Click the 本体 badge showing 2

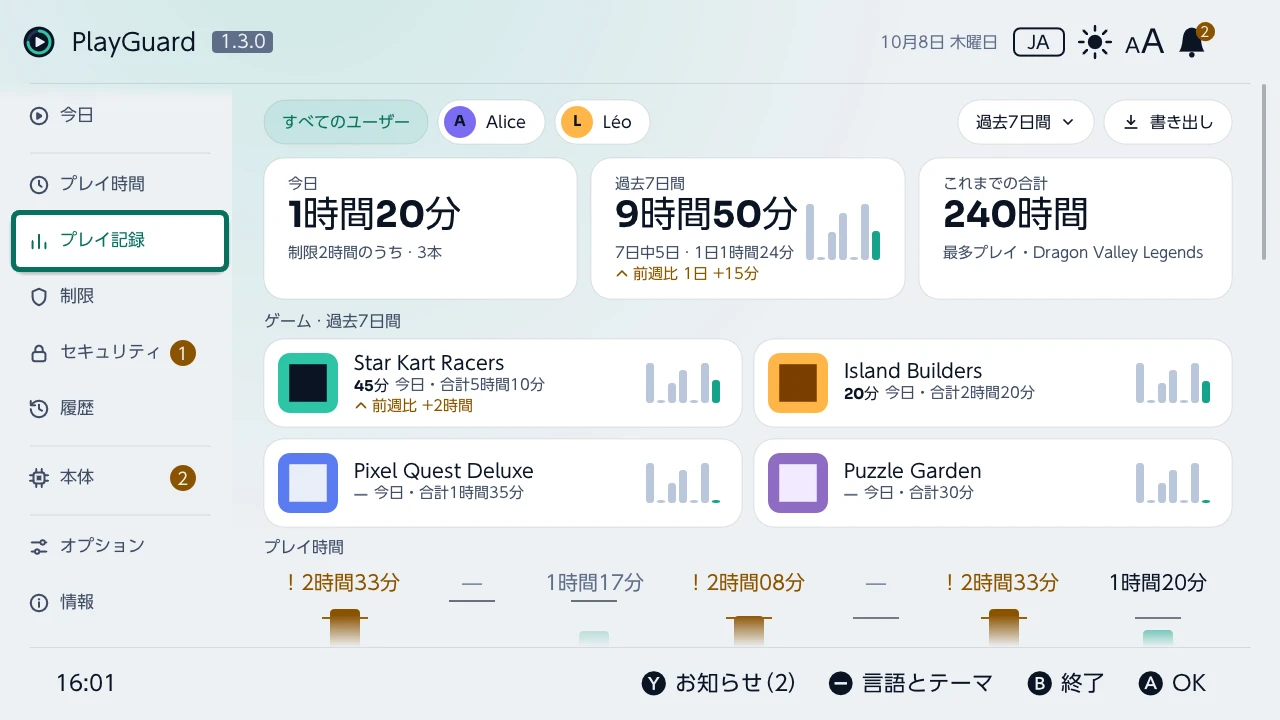[182, 478]
